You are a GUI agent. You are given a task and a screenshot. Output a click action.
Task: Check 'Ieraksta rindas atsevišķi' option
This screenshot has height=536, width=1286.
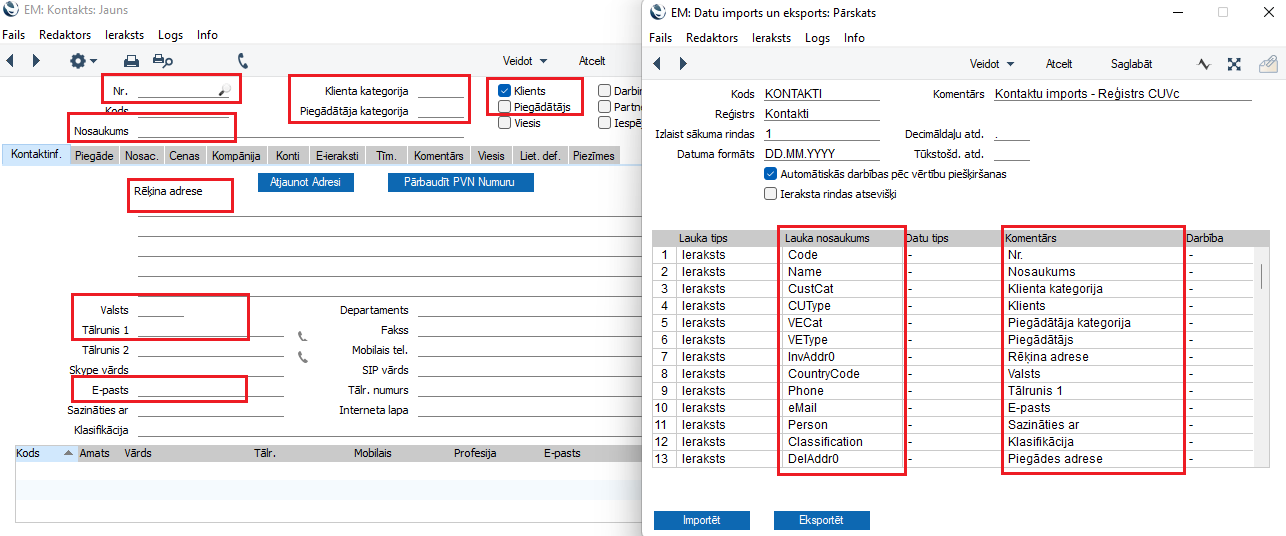point(770,193)
